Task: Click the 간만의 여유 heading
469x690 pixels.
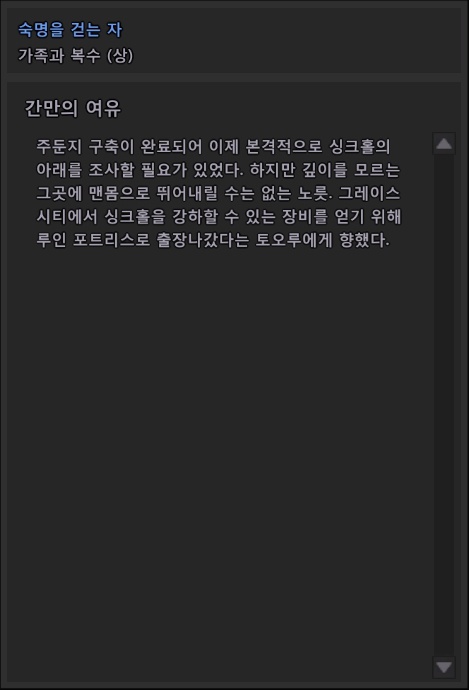Action: 73,108
